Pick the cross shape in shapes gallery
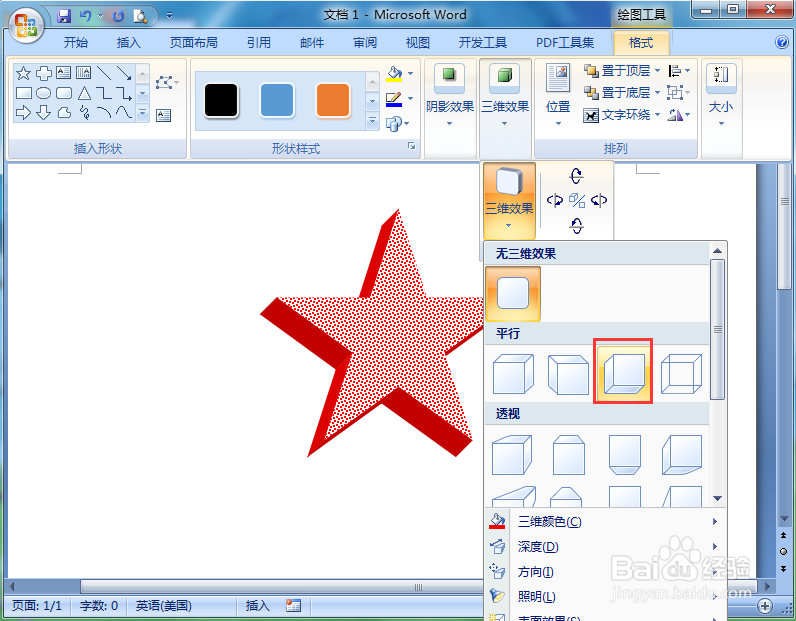Image resolution: width=796 pixels, height=621 pixels. (44, 73)
